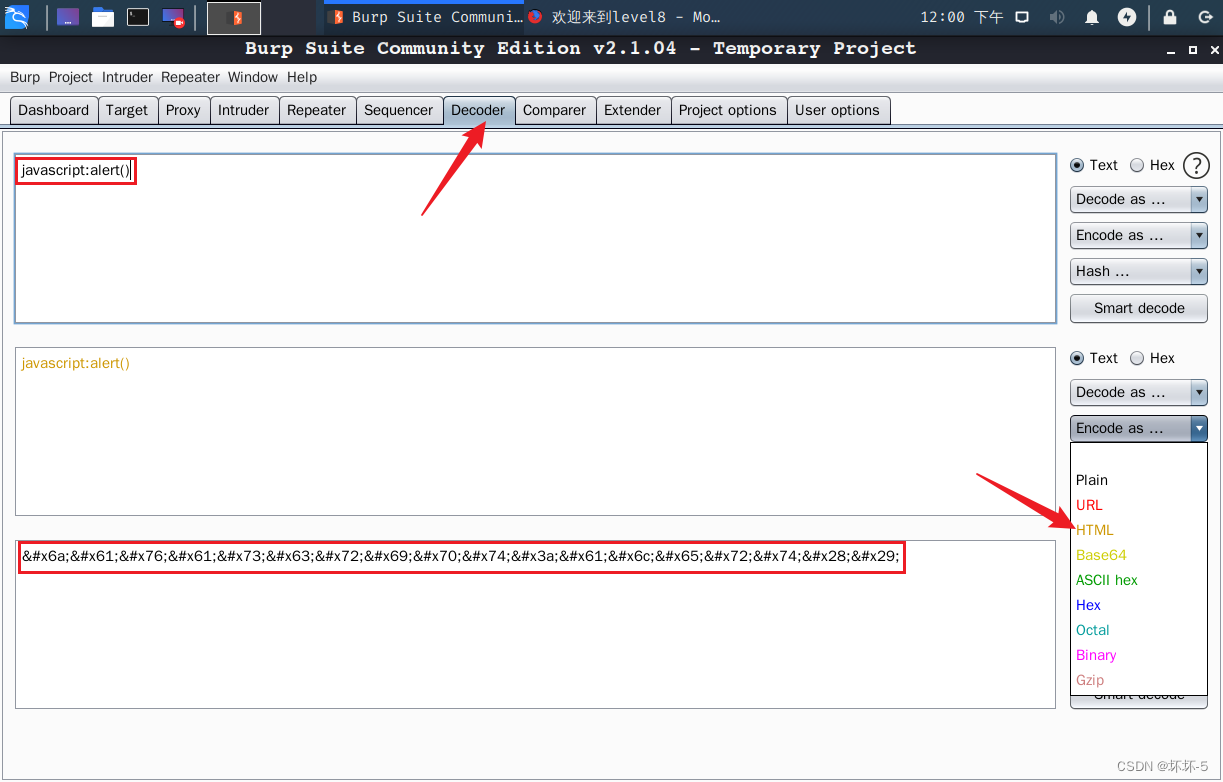Open the User options tab

tap(837, 110)
